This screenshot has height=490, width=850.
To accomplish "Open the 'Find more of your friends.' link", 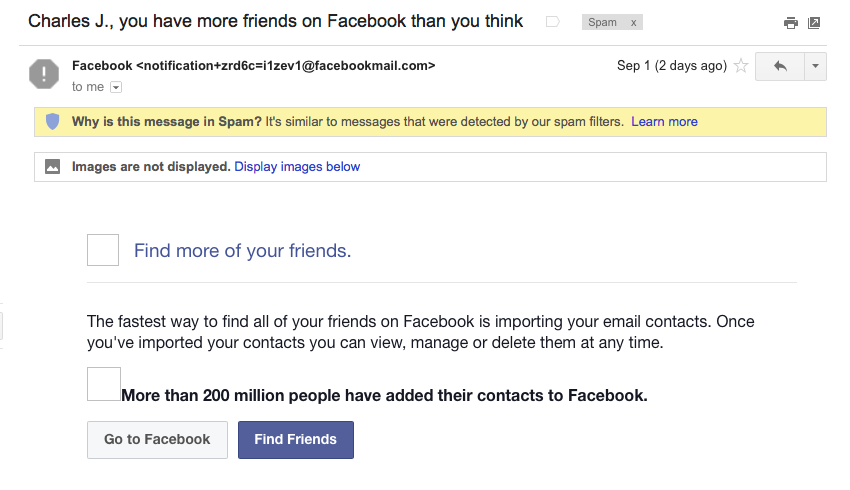I will [x=242, y=251].
